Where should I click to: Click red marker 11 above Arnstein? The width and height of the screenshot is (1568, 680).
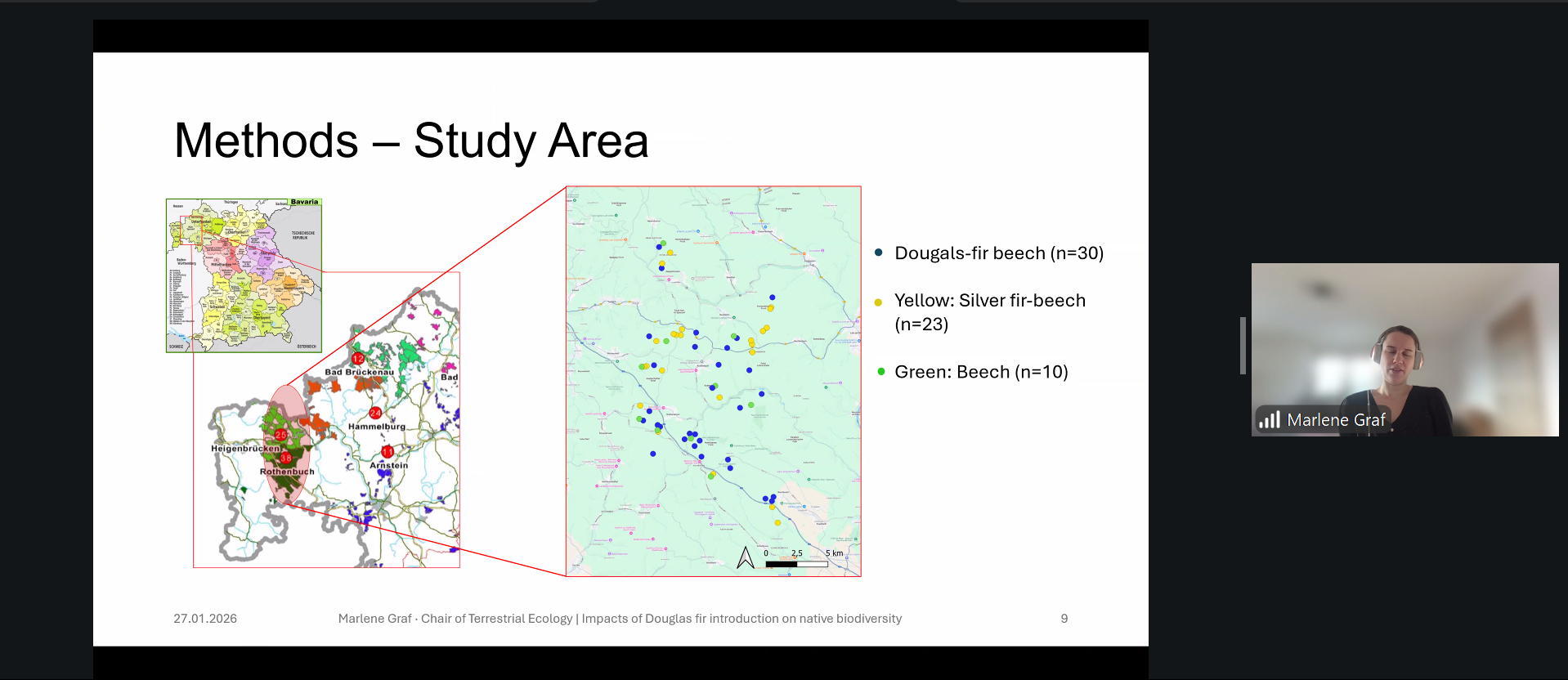coord(388,452)
